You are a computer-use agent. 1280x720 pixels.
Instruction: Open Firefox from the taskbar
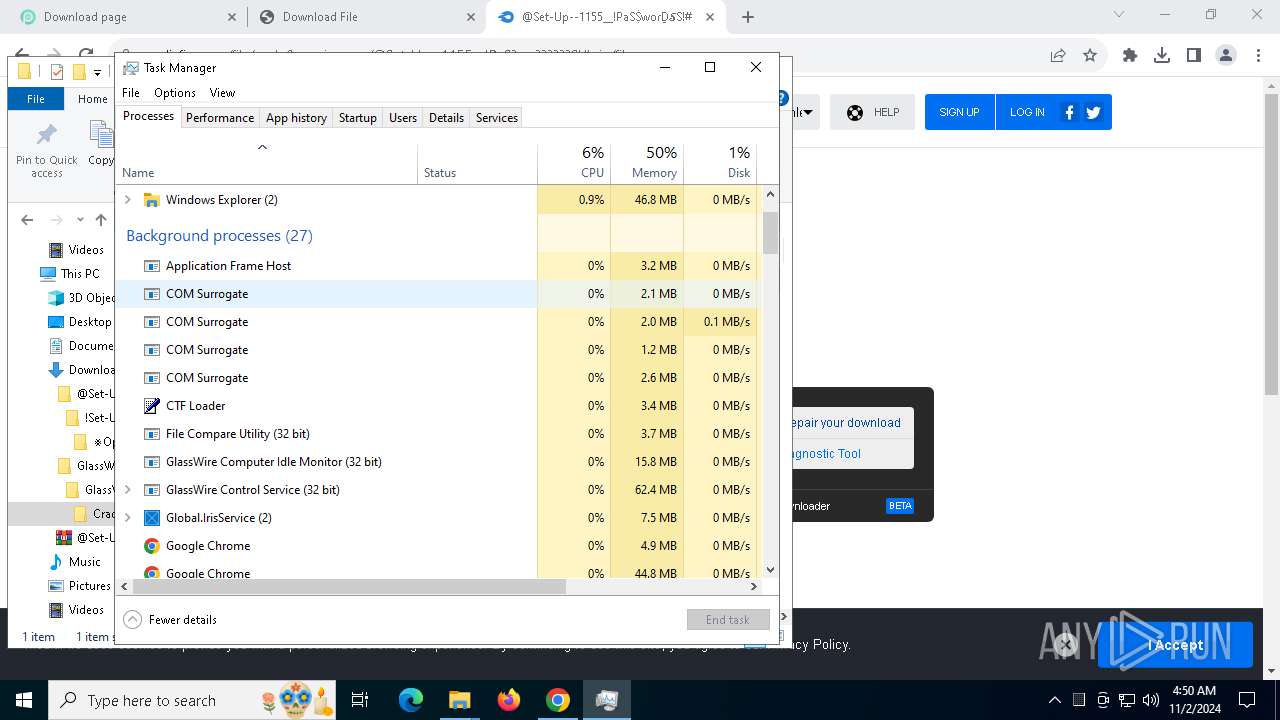(509, 700)
